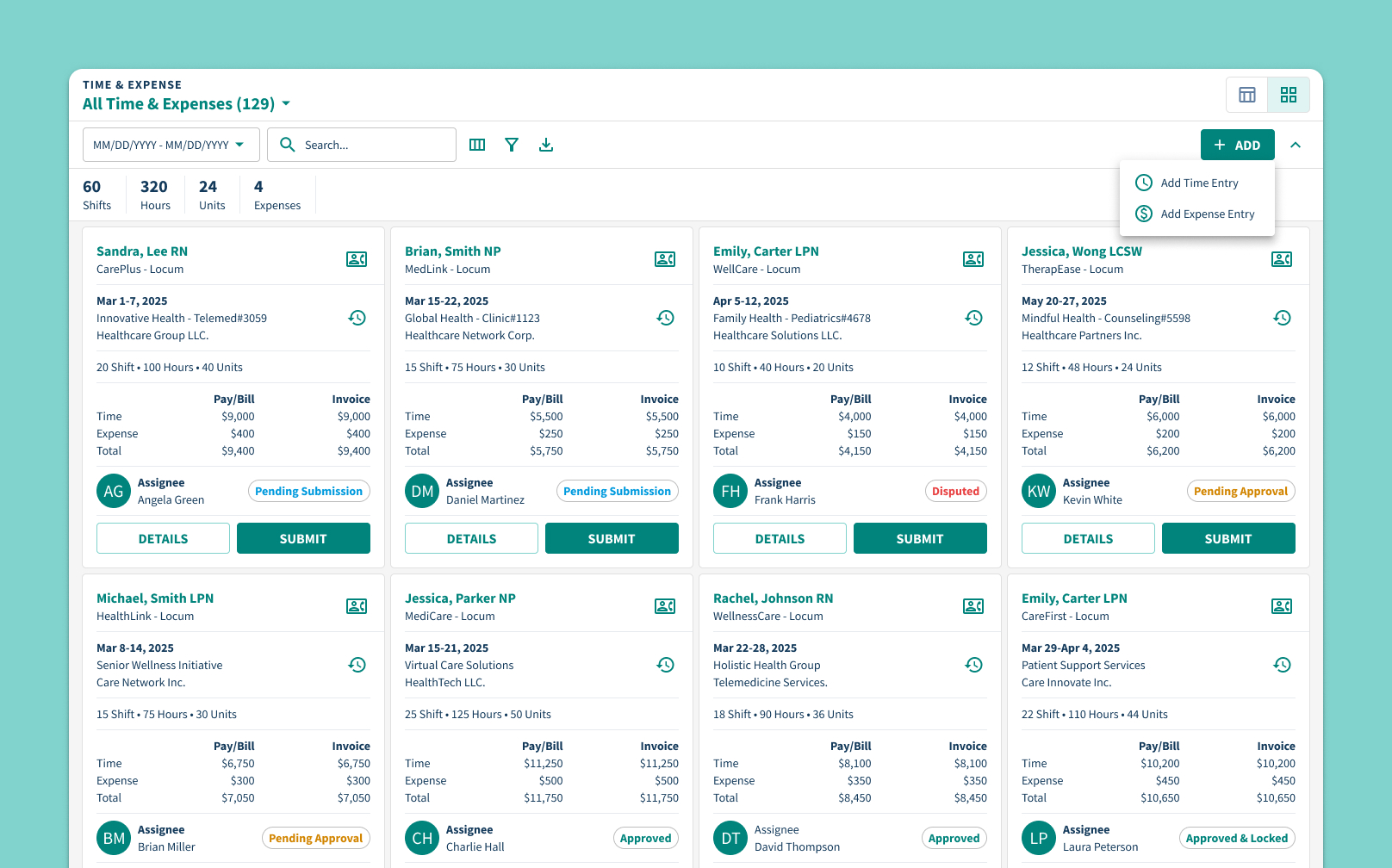Click the ADD button
The height and width of the screenshot is (868, 1392).
click(1238, 145)
